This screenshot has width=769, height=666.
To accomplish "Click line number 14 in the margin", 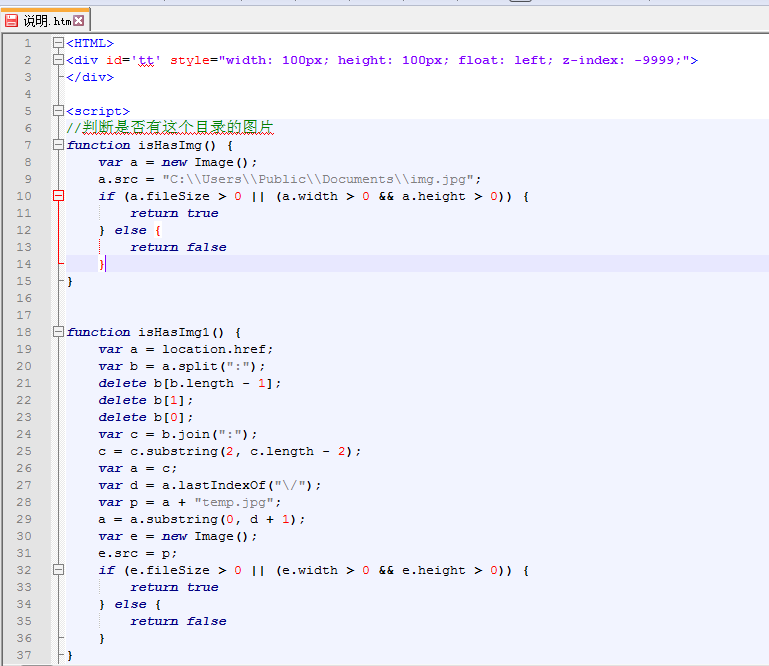I will 24,264.
